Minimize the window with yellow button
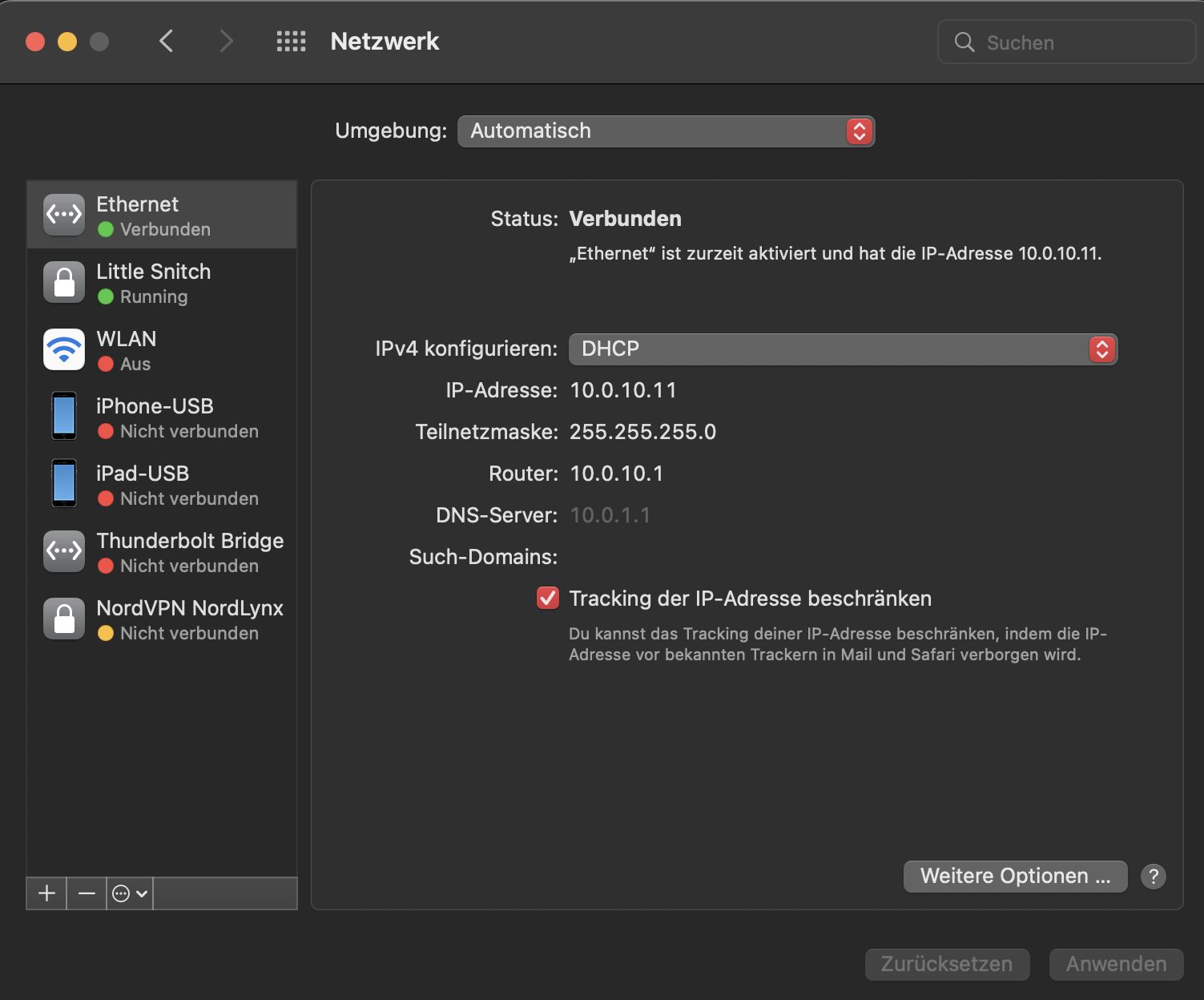Screen dimensions: 1204x1000 point(67,42)
